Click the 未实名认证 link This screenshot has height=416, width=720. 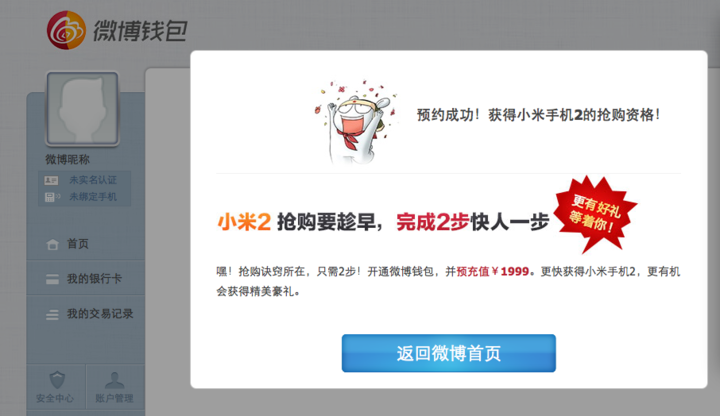click(x=93, y=180)
